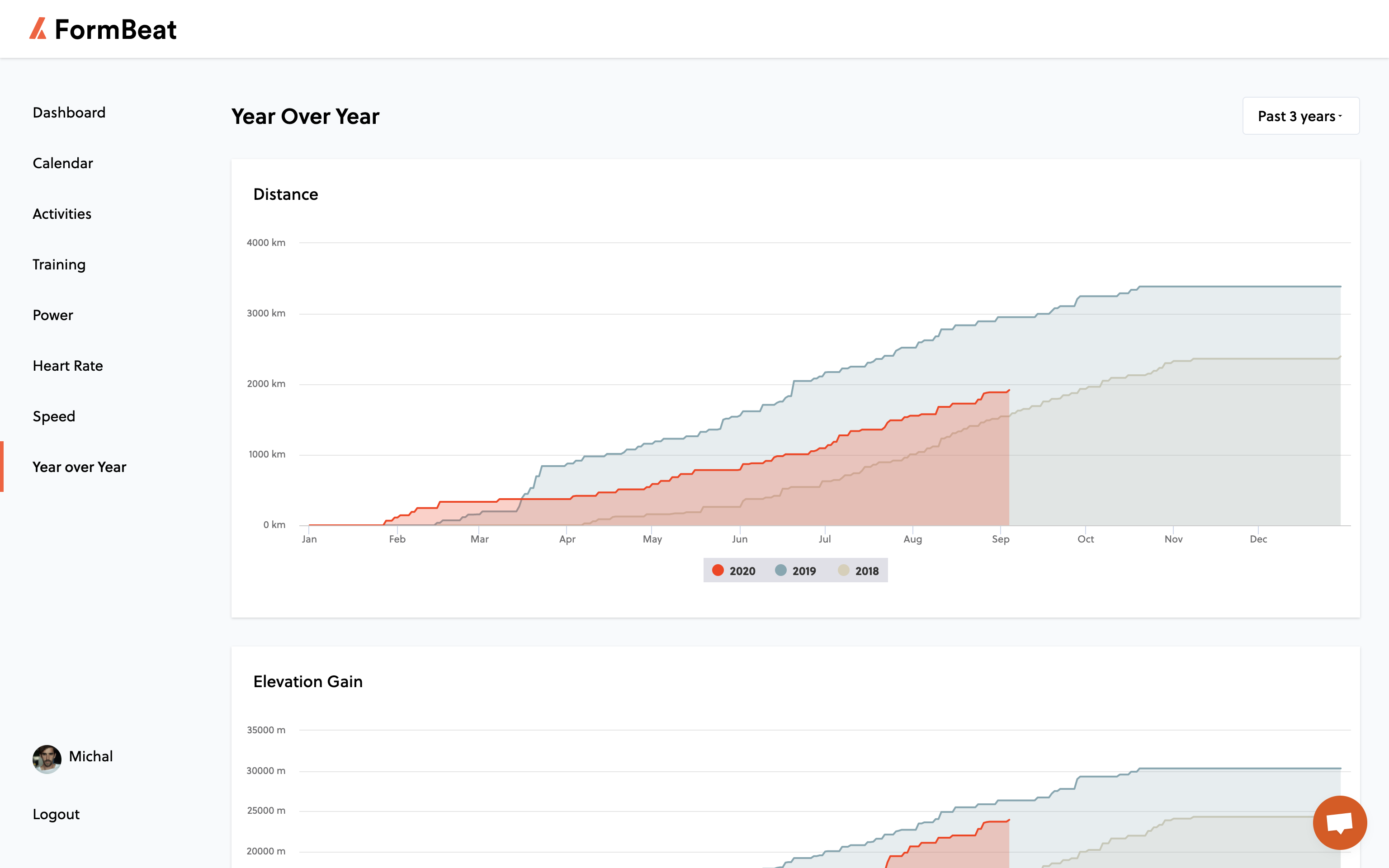Click the 2020 red legend swatch

coord(718,570)
